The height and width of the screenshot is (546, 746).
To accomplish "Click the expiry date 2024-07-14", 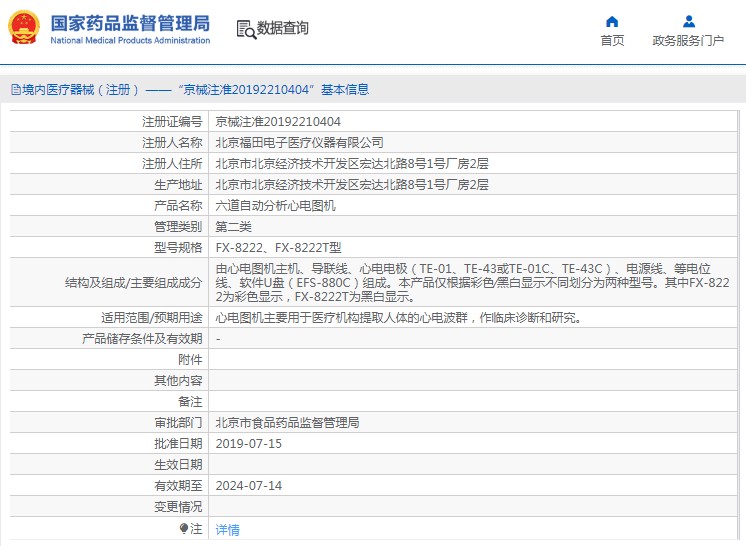I will click(x=249, y=485).
